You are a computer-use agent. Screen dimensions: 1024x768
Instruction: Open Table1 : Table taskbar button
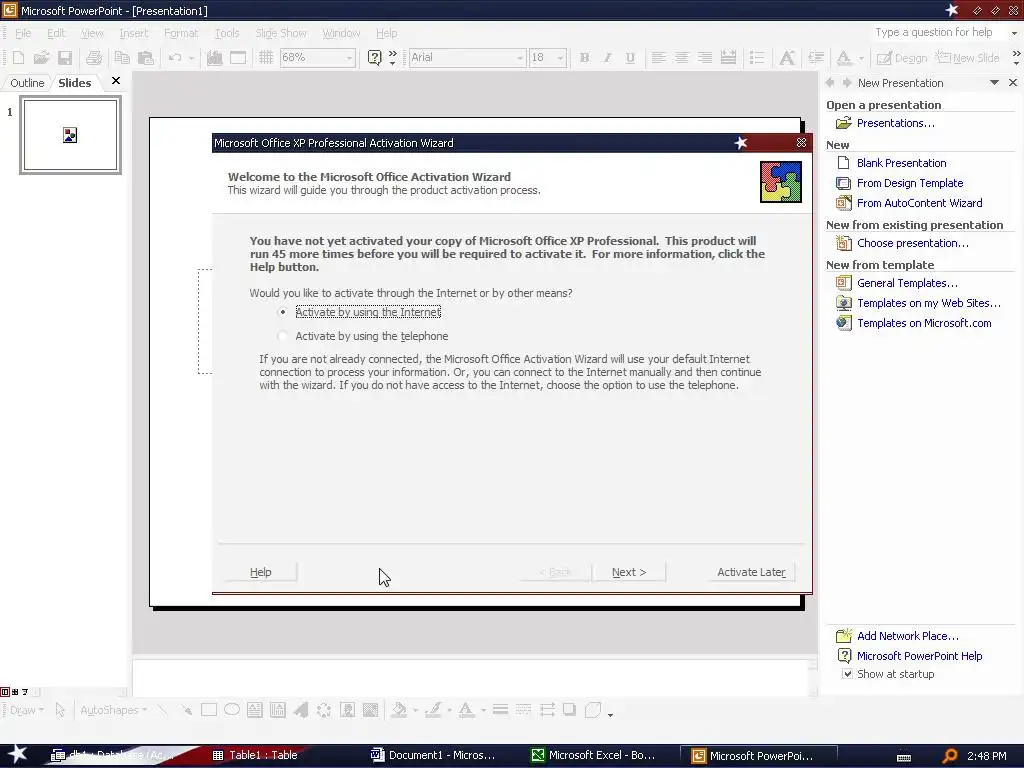tap(256, 755)
